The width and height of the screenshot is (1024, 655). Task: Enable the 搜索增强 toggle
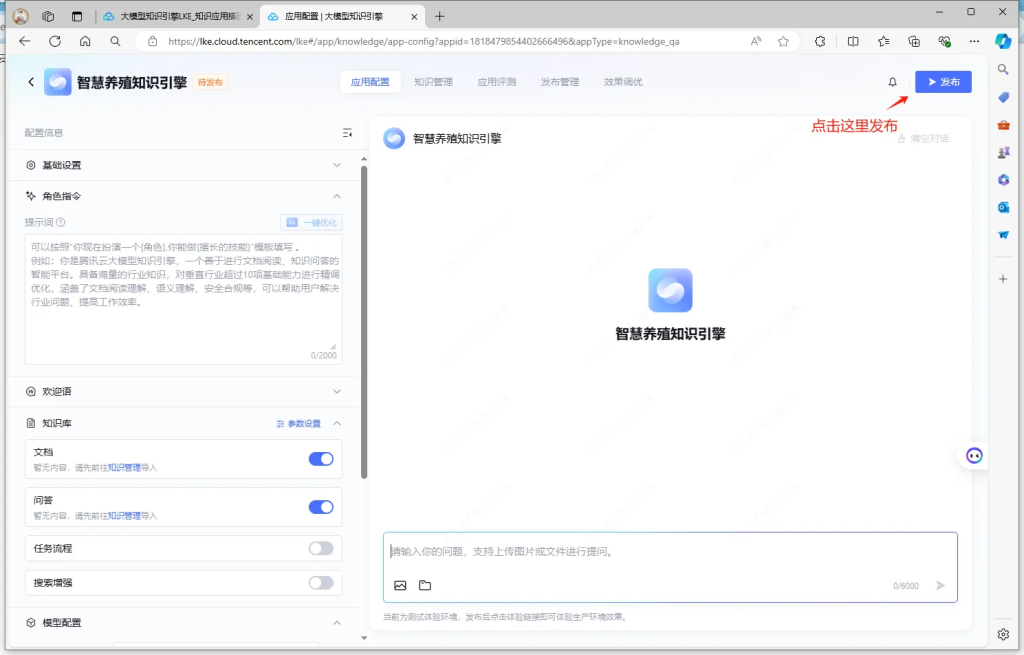pyautogui.click(x=321, y=583)
